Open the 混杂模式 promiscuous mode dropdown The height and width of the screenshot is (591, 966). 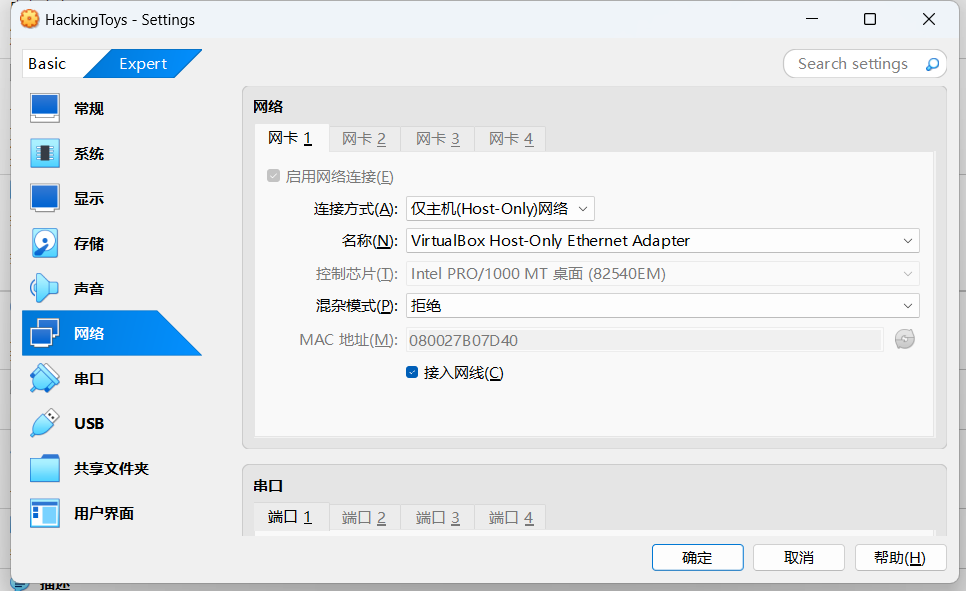pyautogui.click(x=662, y=306)
